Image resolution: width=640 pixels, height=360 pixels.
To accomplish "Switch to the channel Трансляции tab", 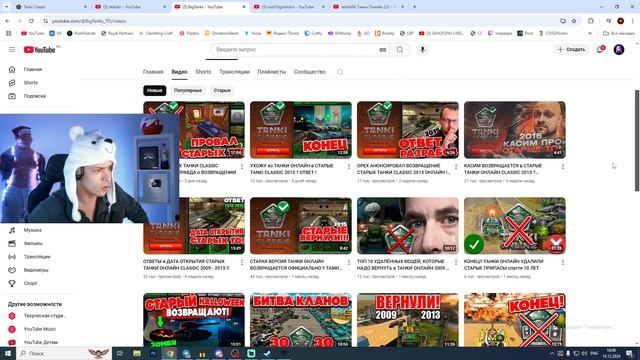I will pyautogui.click(x=234, y=72).
